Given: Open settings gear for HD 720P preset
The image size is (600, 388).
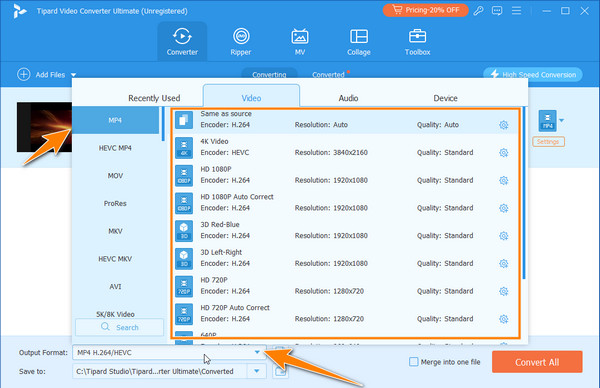Looking at the screenshot, I should tap(504, 291).
